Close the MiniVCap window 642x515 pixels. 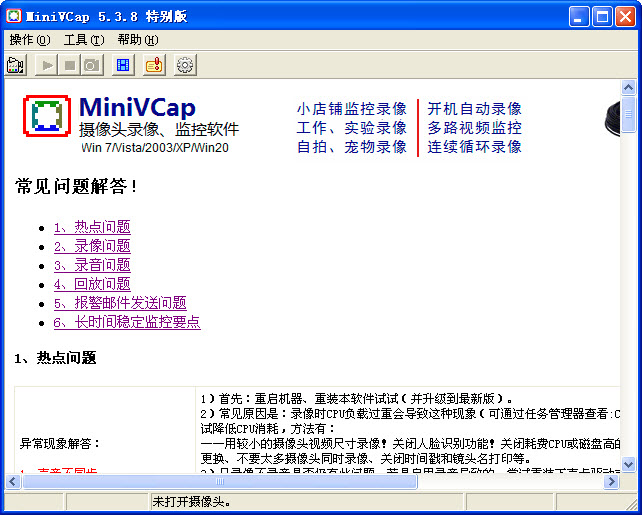(625, 17)
